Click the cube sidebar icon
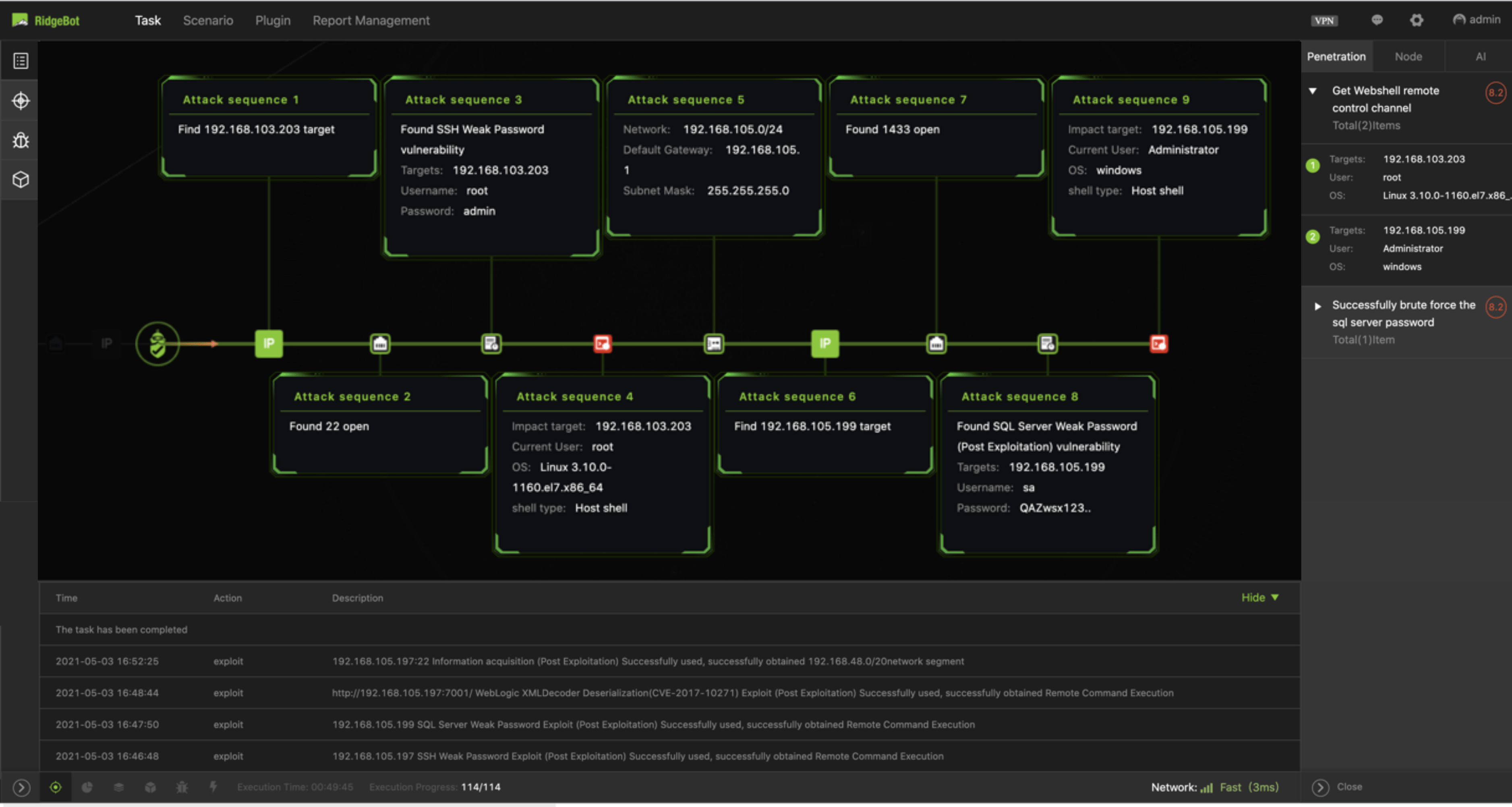This screenshot has height=807, width=1512. pos(21,179)
